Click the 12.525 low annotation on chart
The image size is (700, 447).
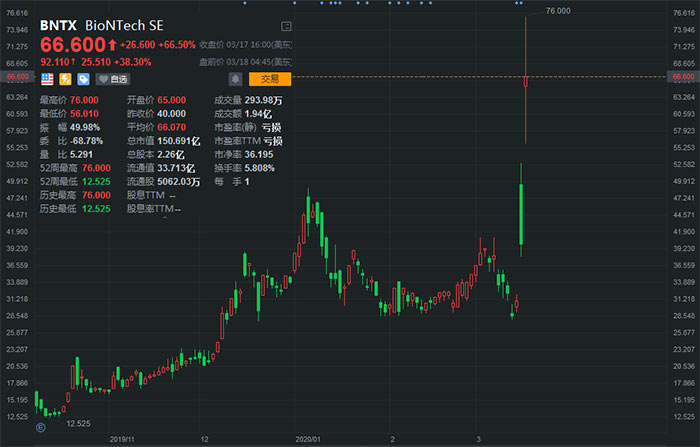pos(79,423)
